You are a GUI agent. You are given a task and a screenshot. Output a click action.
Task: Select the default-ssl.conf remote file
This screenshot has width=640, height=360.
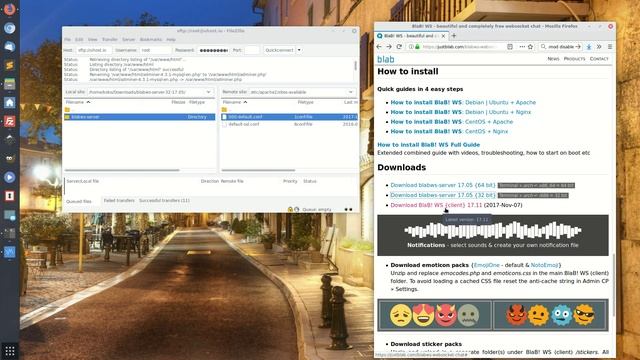click(x=289, y=124)
